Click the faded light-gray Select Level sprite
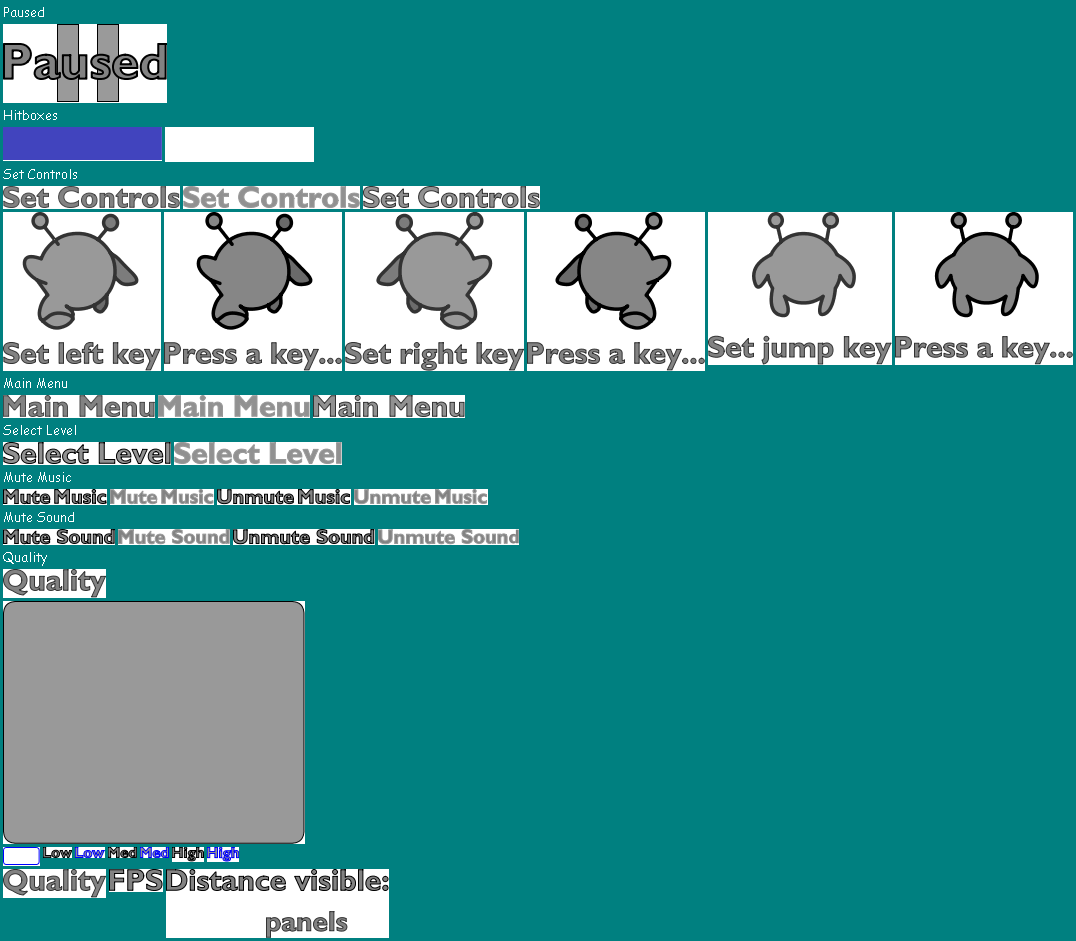Image resolution: width=1076 pixels, height=941 pixels. point(257,454)
